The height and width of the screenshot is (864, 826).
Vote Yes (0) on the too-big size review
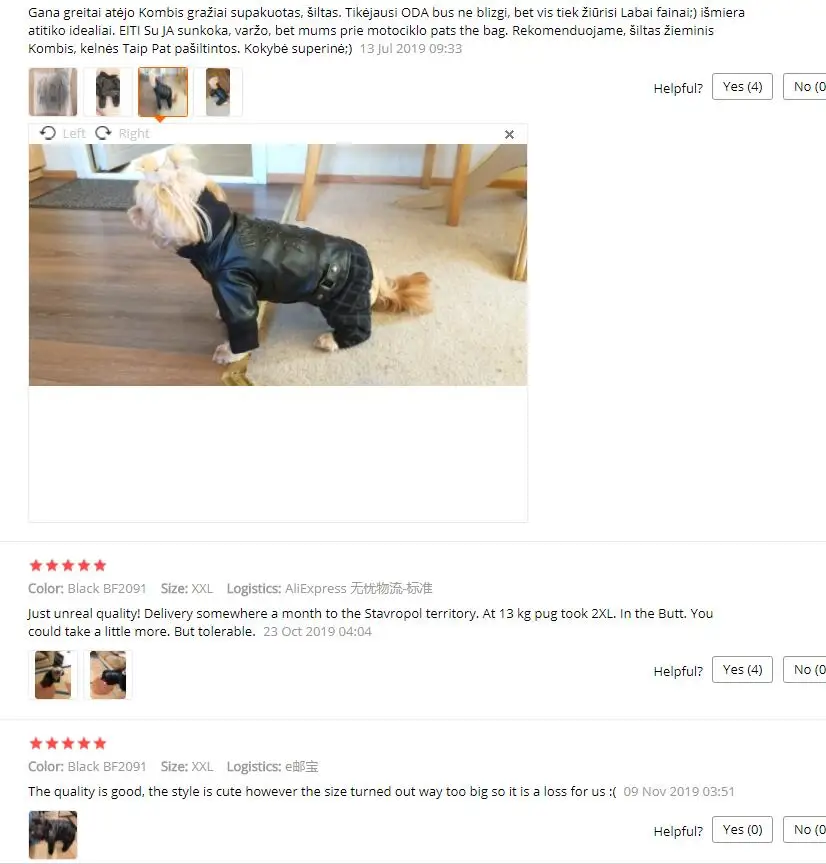tap(742, 829)
